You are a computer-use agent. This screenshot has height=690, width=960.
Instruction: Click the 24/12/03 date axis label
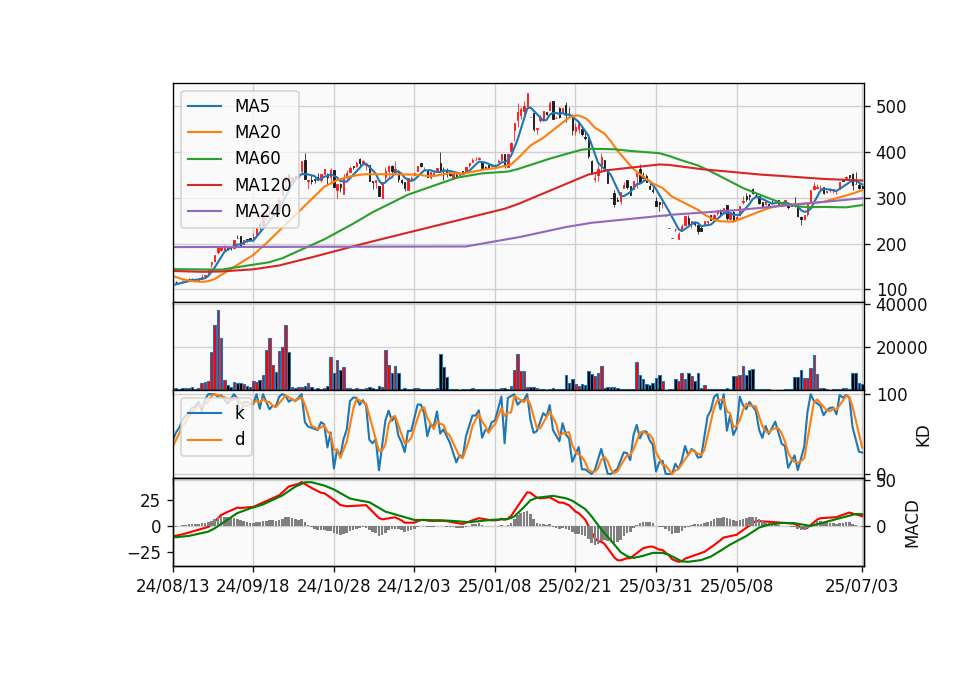point(414,586)
